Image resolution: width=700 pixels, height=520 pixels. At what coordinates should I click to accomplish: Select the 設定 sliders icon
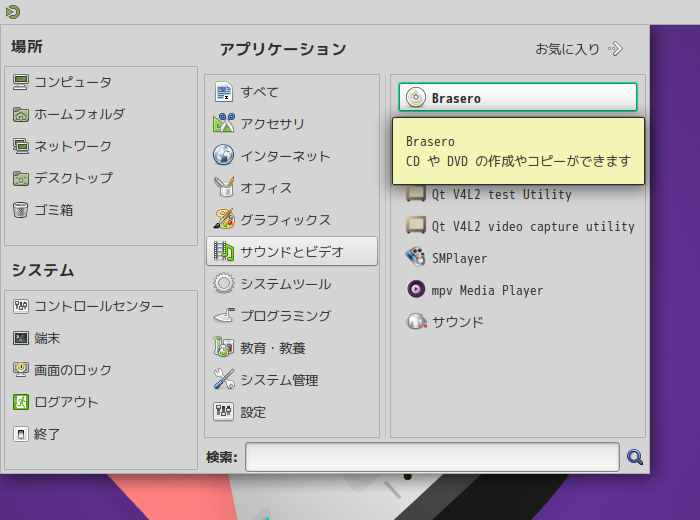[x=224, y=412]
